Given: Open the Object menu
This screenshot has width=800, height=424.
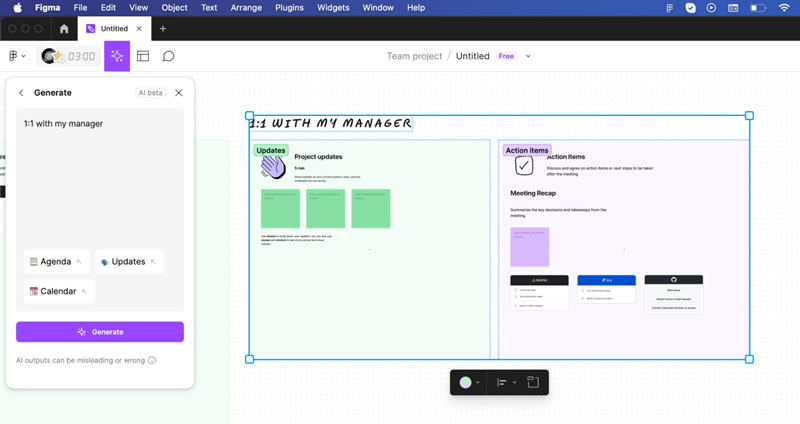Looking at the screenshot, I should click(x=174, y=8).
